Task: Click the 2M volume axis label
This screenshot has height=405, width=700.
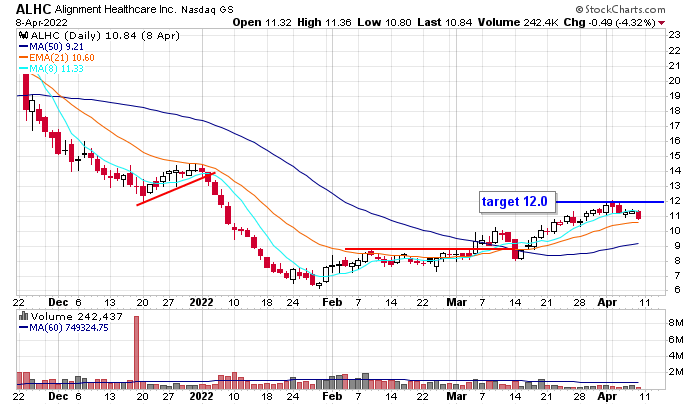Action: point(676,372)
